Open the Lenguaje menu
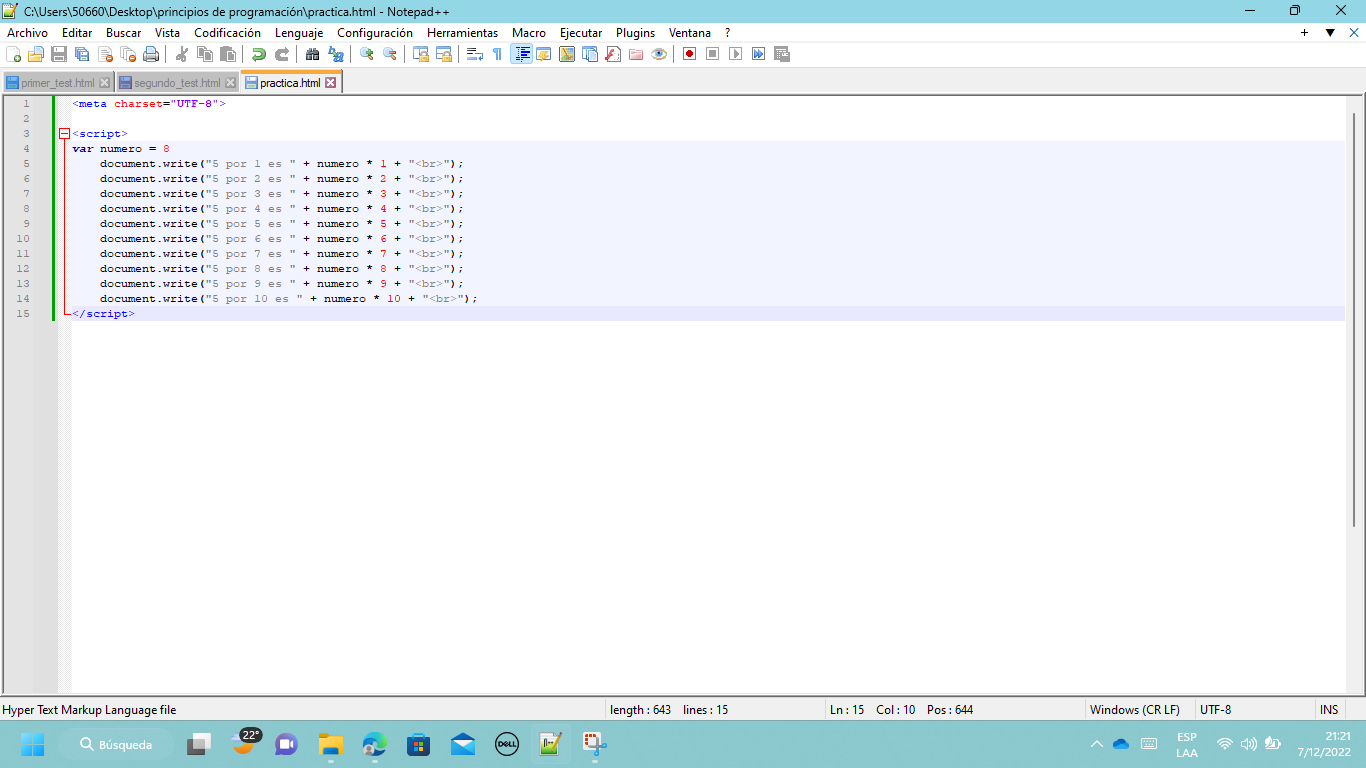This screenshot has width=1366, height=768. point(299,33)
